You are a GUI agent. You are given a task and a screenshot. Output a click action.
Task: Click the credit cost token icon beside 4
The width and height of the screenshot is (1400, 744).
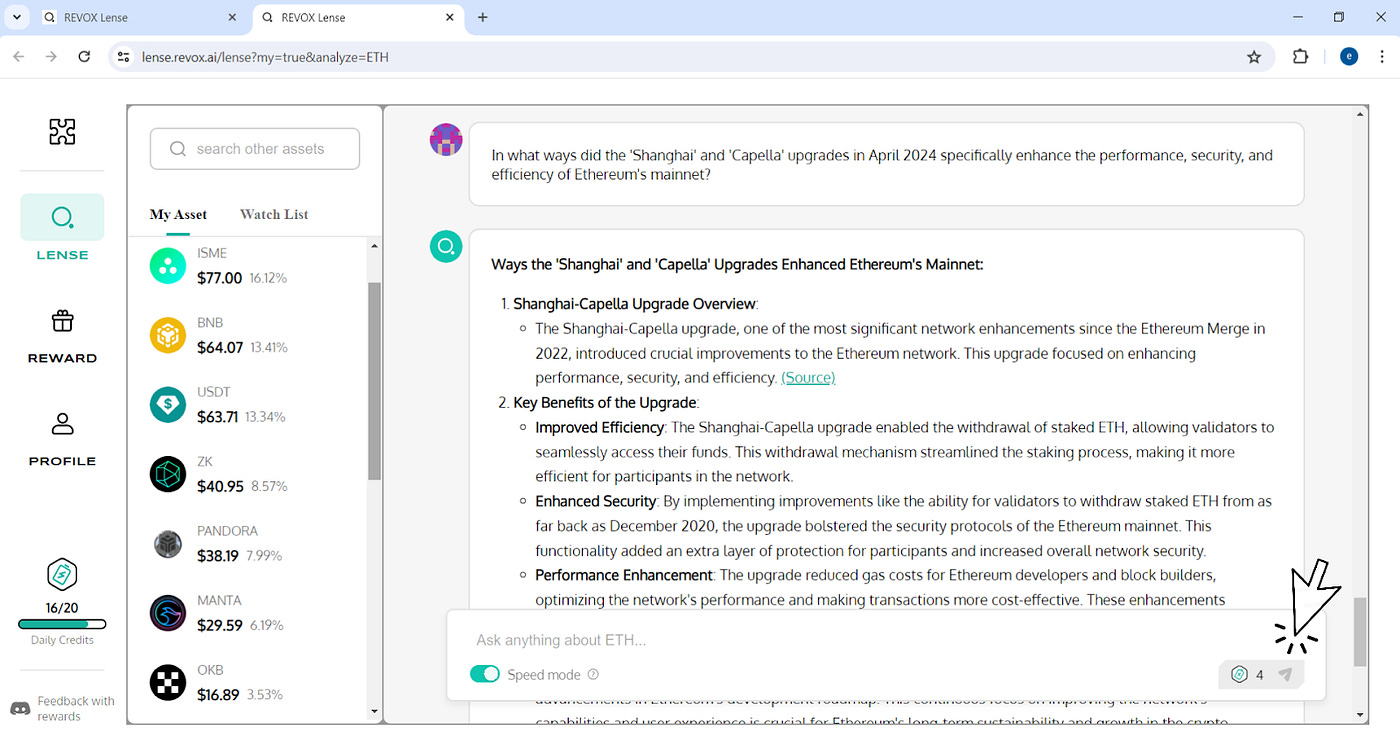tap(1239, 675)
